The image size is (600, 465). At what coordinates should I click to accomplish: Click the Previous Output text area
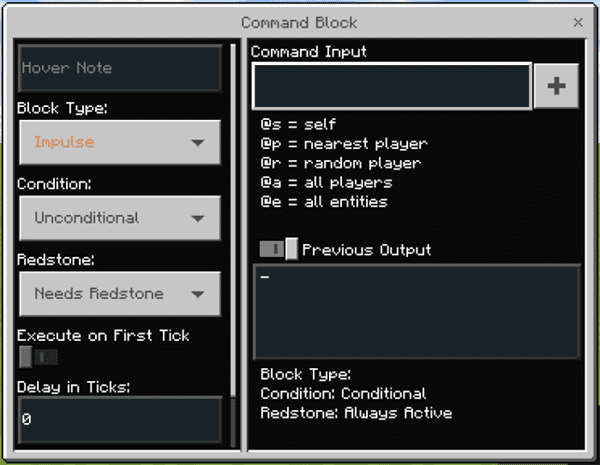416,312
